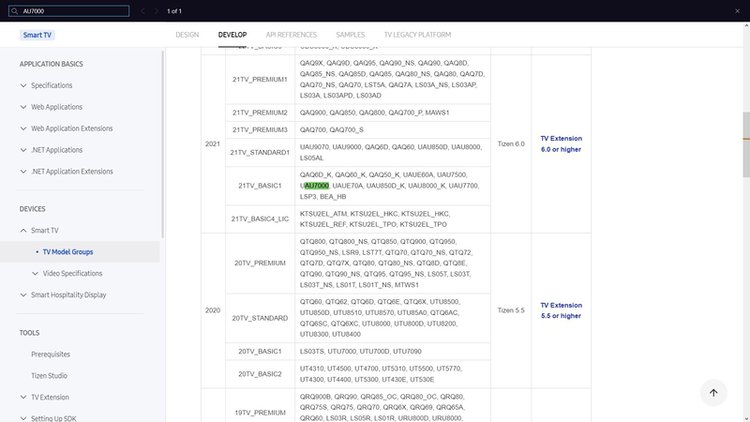The width and height of the screenshot is (750, 422).
Task: Click the 21TV_PREMIUM1 cell
Action: [x=260, y=79]
